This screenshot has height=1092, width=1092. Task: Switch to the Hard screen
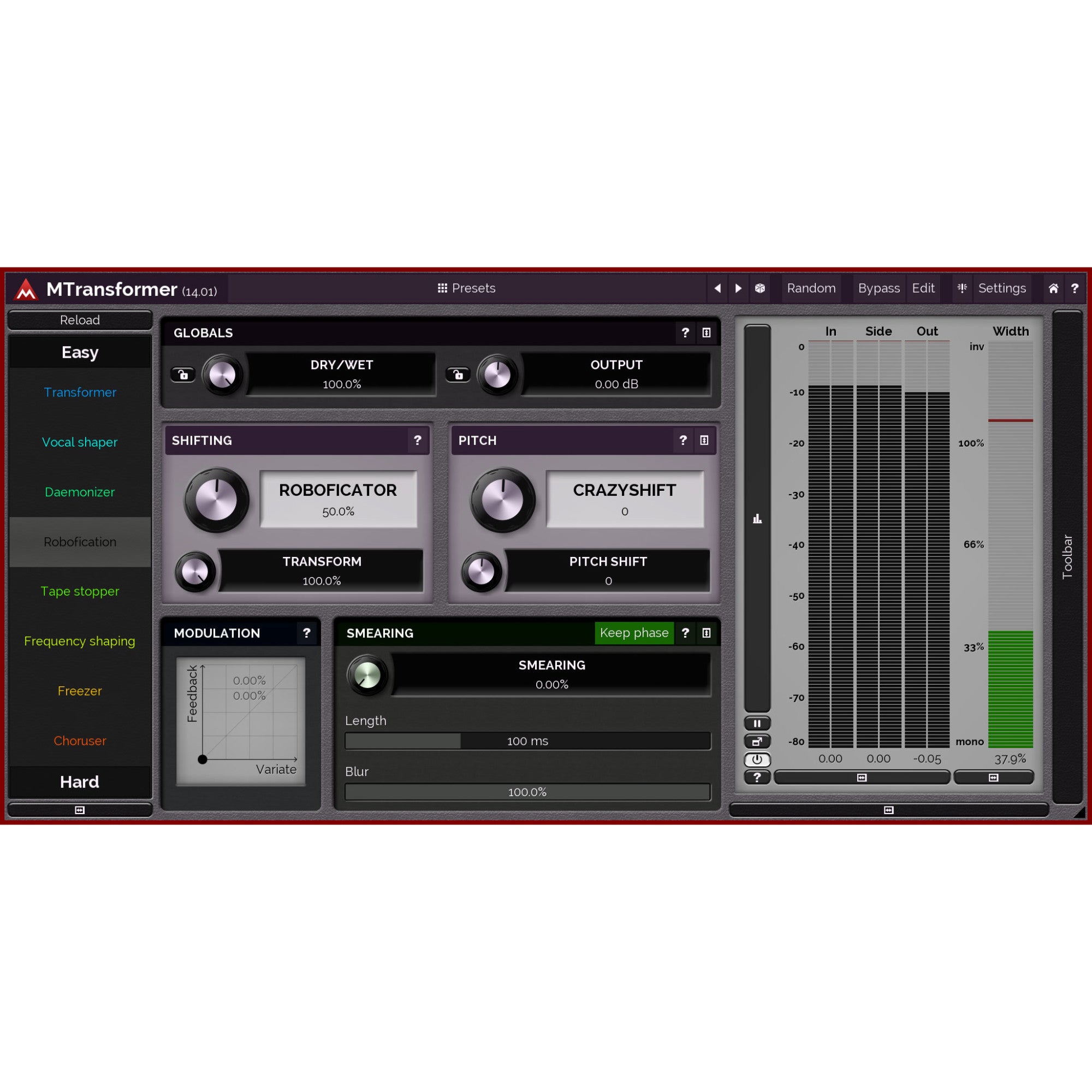coord(80,782)
